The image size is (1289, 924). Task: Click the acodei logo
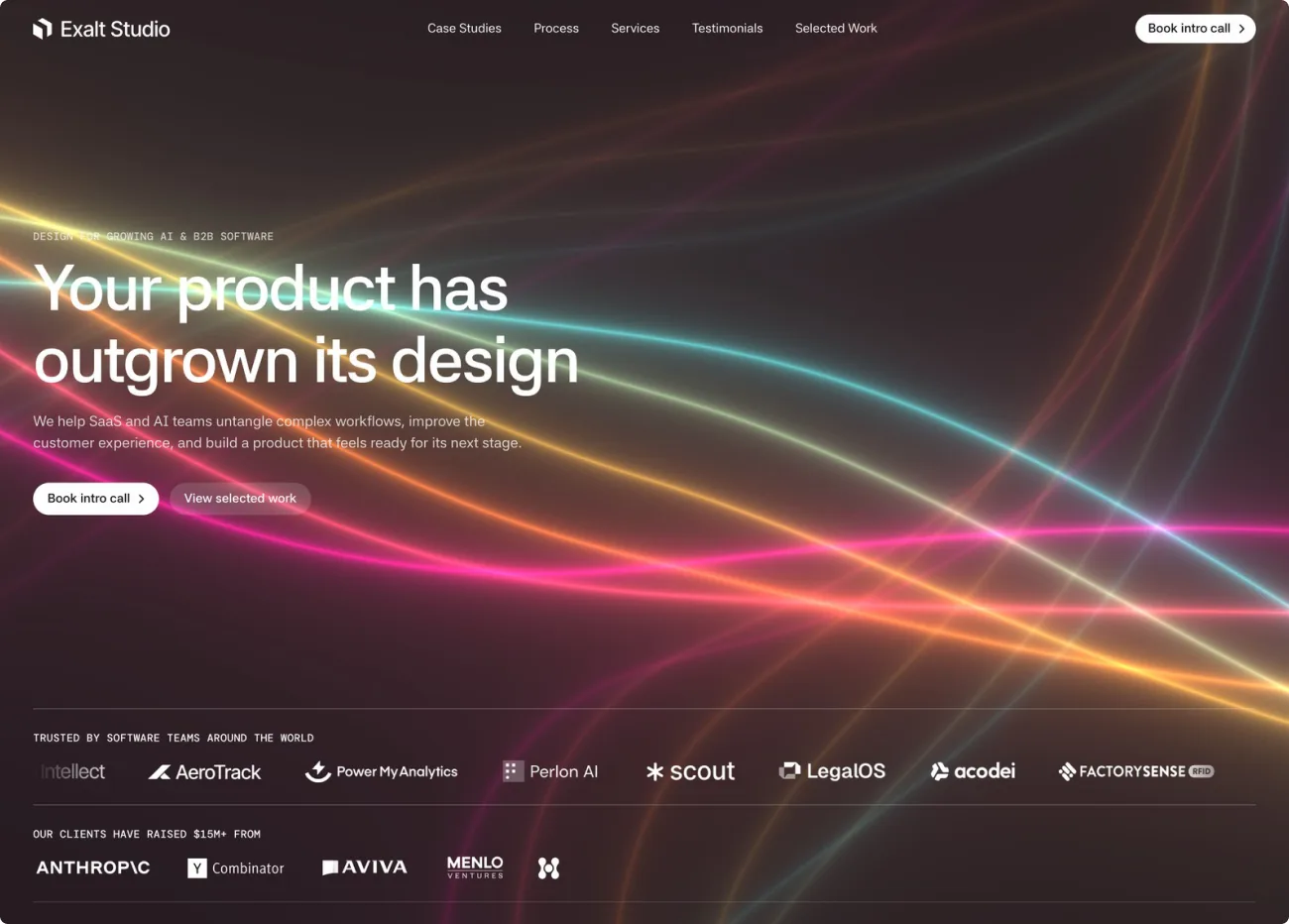tap(973, 771)
